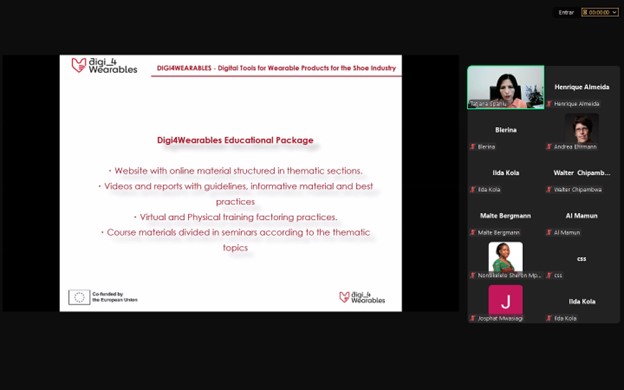Click muted mic icon beside Al Mamun
The width and height of the screenshot is (624, 390).
[x=549, y=232]
